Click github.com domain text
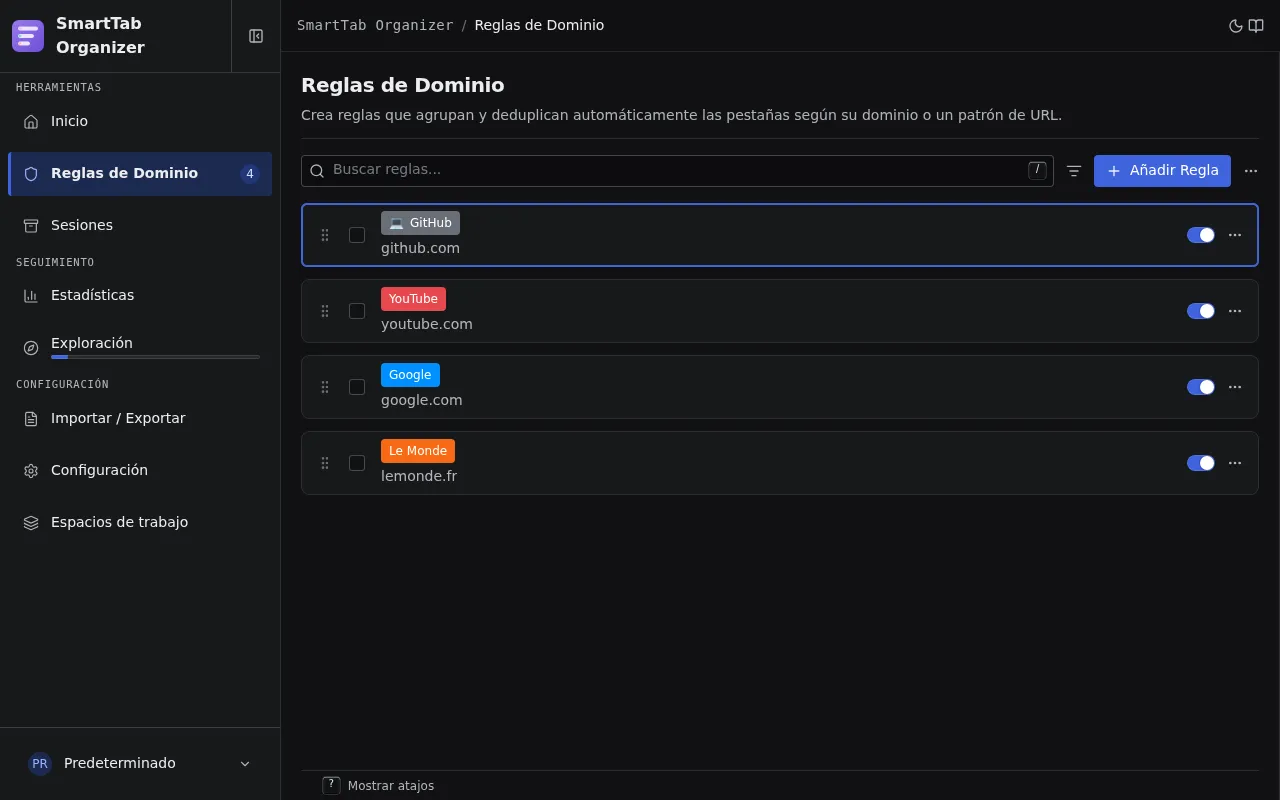The height and width of the screenshot is (800, 1280). (x=420, y=248)
